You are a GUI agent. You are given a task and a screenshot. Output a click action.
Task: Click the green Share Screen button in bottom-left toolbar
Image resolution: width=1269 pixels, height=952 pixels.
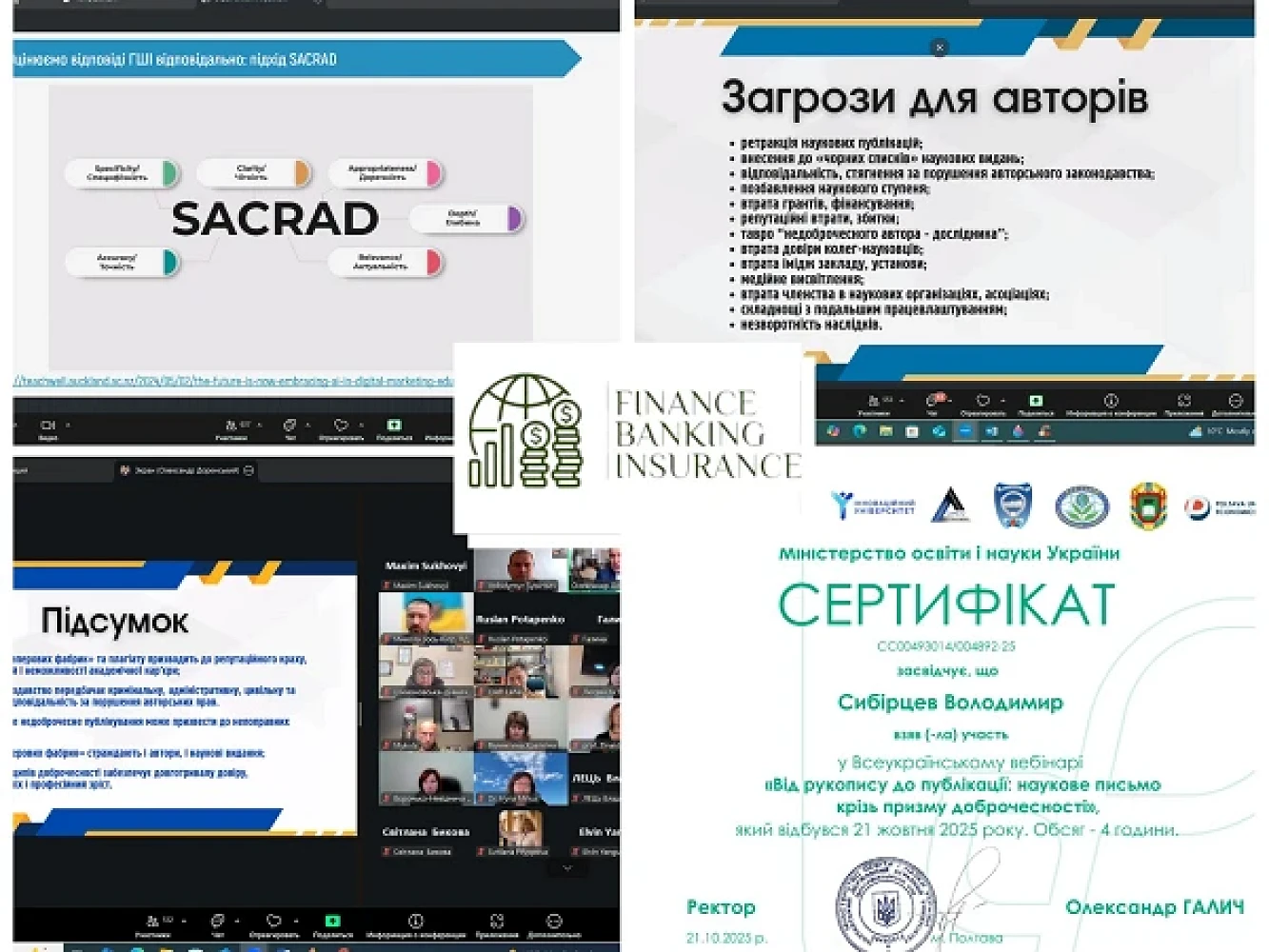point(332,921)
